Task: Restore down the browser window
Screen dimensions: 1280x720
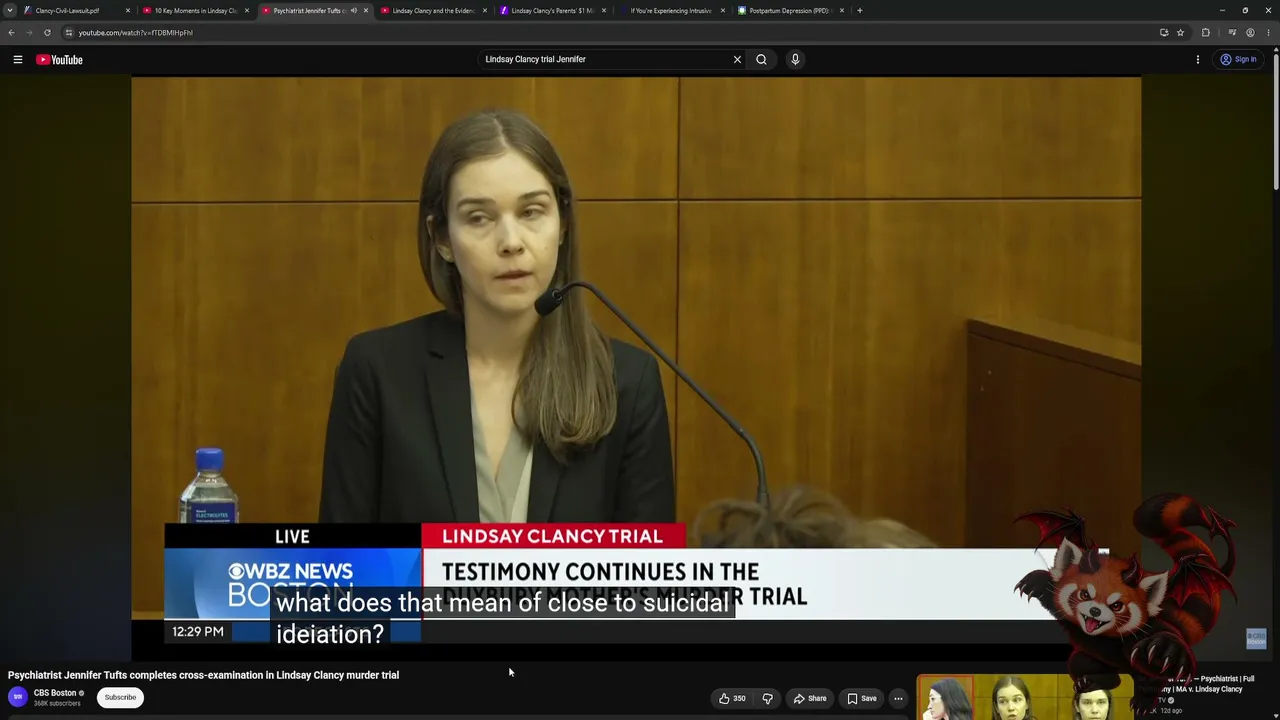Action: click(x=1245, y=10)
